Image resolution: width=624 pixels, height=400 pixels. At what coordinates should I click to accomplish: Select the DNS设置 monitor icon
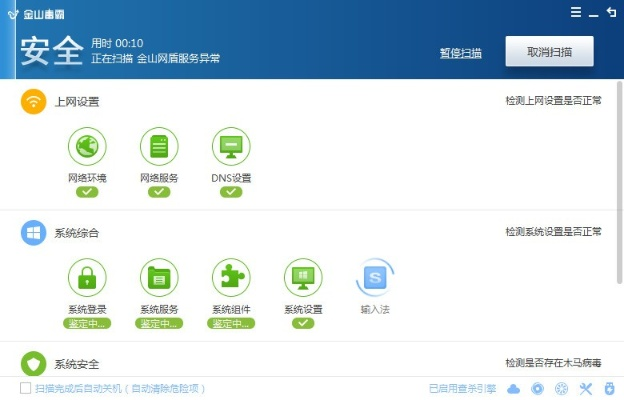click(231, 146)
